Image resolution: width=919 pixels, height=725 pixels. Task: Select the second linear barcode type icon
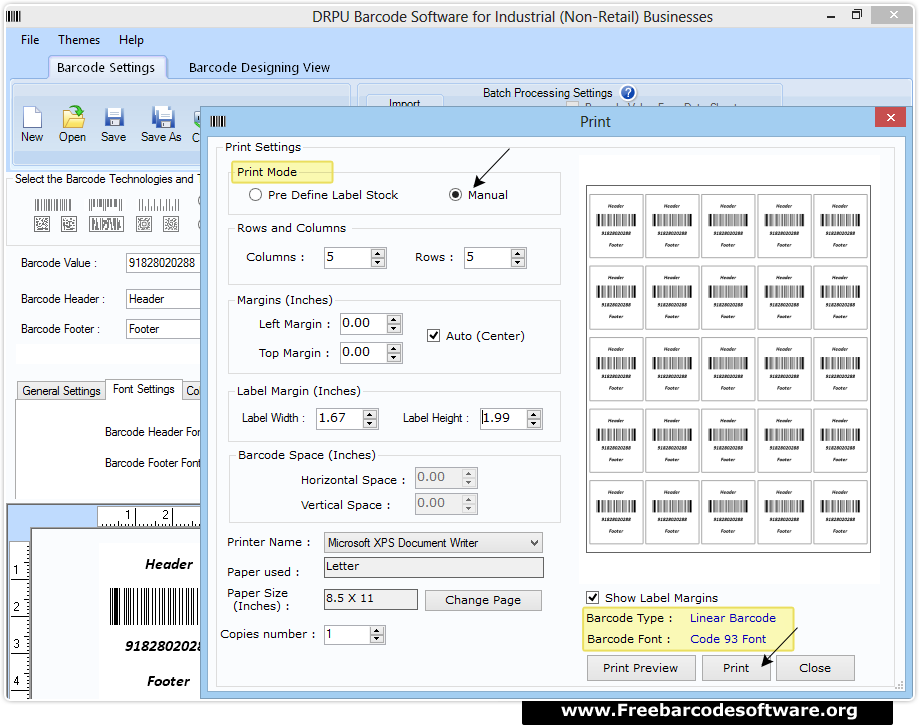[105, 205]
